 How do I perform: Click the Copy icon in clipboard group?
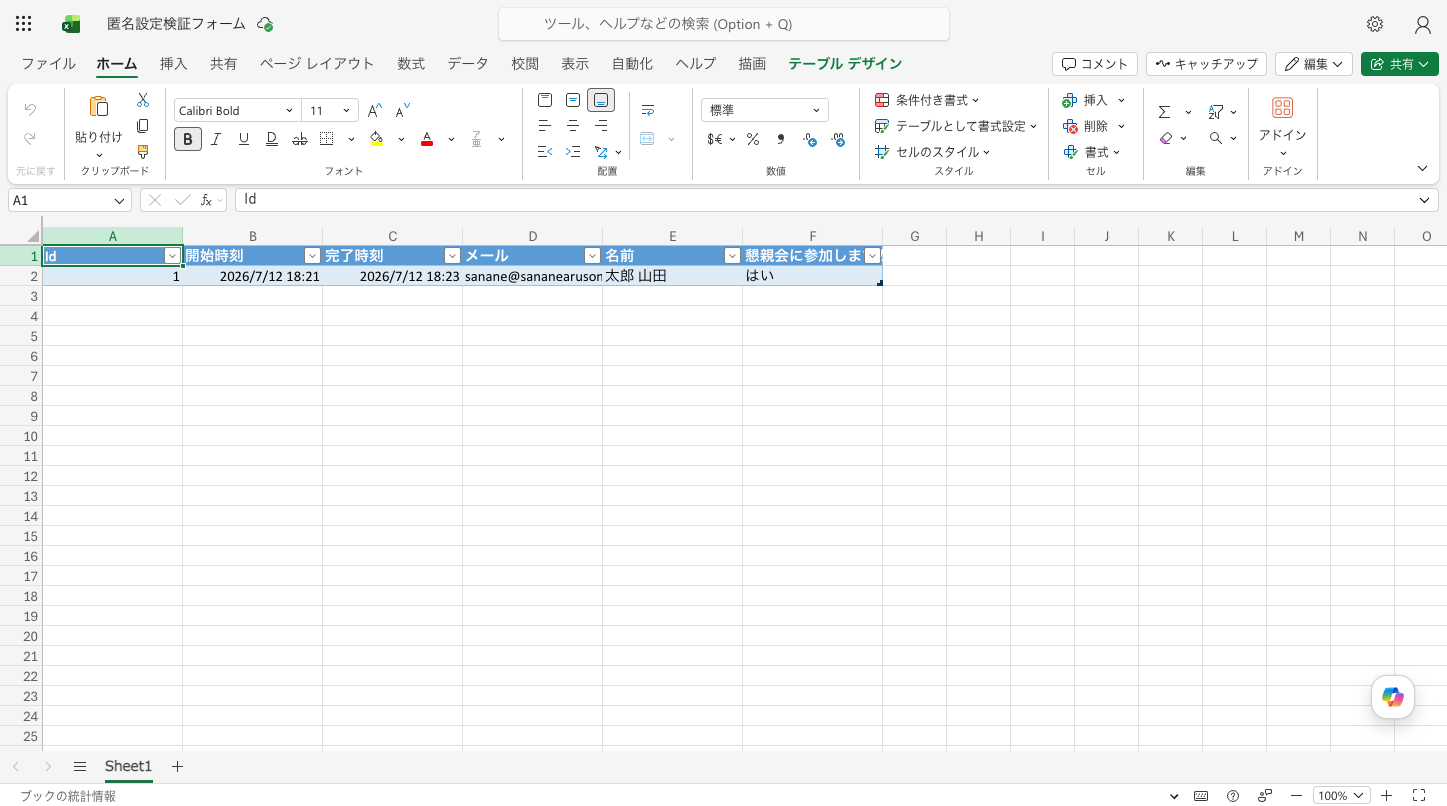[143, 126]
